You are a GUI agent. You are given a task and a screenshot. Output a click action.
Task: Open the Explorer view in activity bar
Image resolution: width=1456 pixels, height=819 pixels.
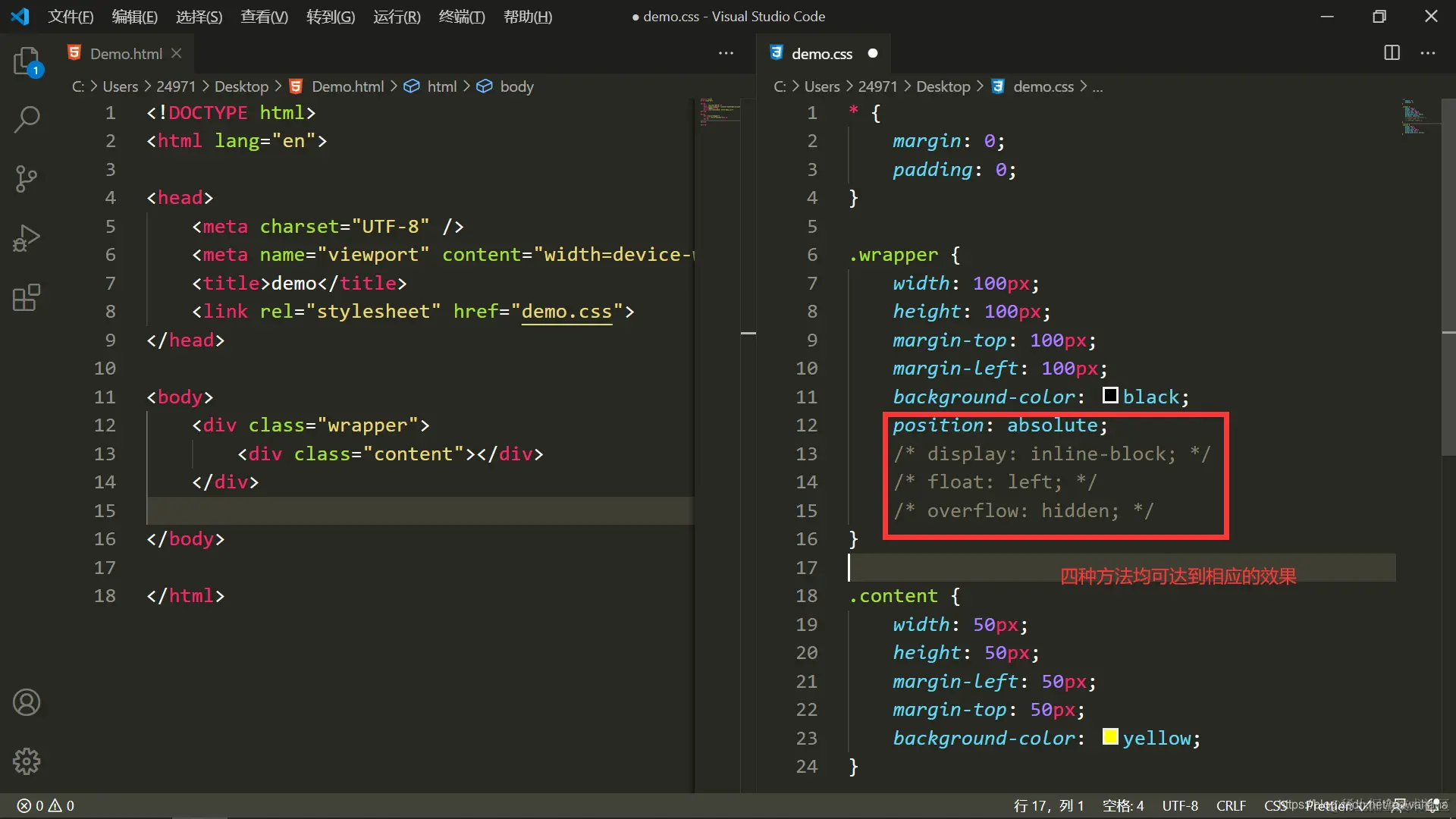[27, 61]
